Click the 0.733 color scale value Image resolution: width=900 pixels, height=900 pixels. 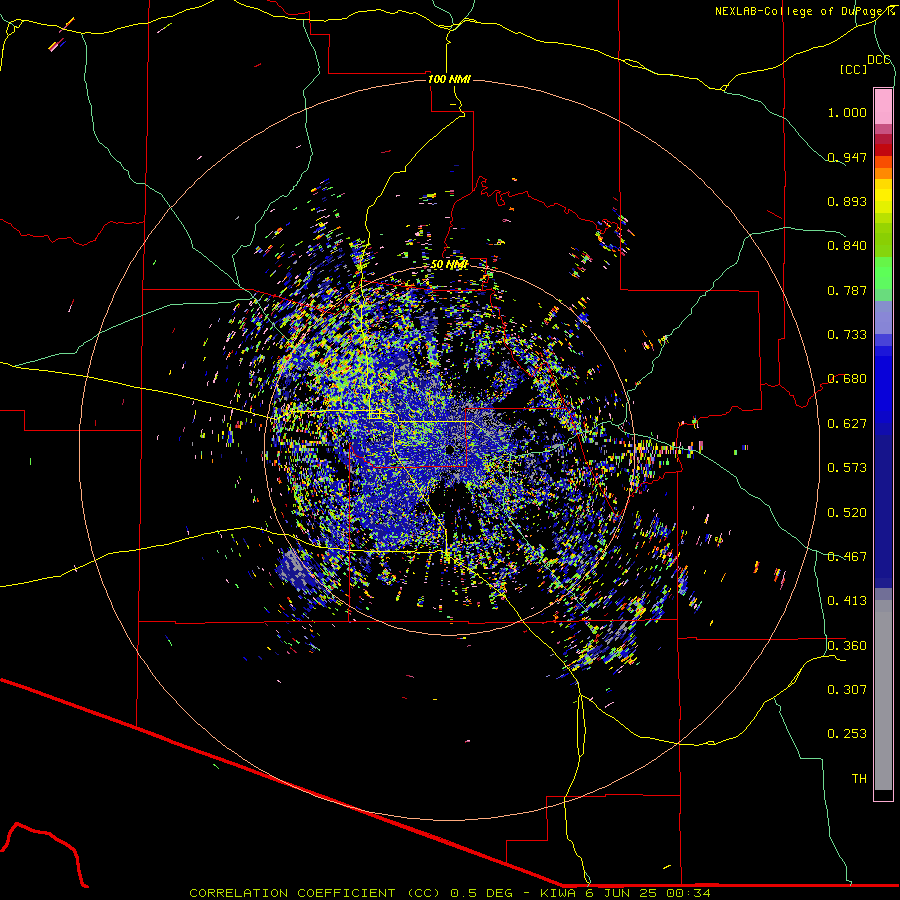coord(847,335)
